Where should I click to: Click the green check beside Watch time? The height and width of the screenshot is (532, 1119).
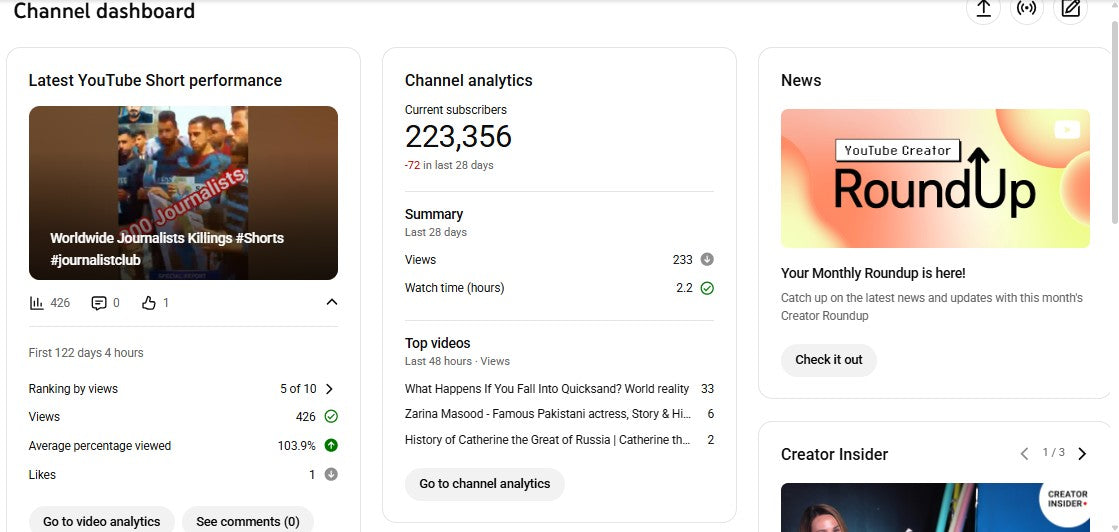(x=707, y=288)
